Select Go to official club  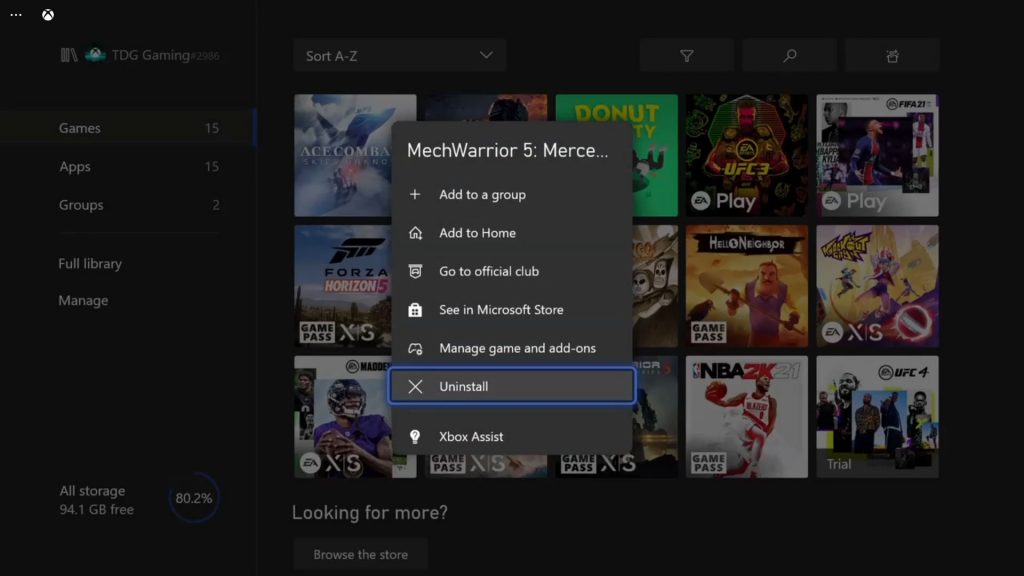(511, 271)
